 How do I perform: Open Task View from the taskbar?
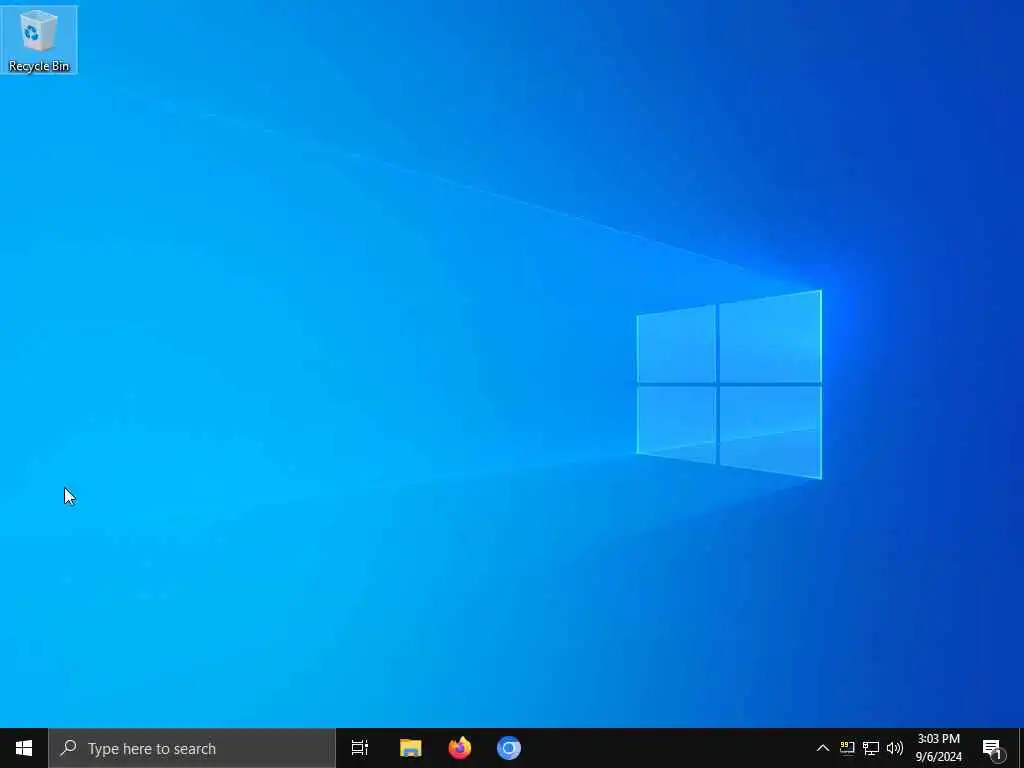(x=360, y=748)
